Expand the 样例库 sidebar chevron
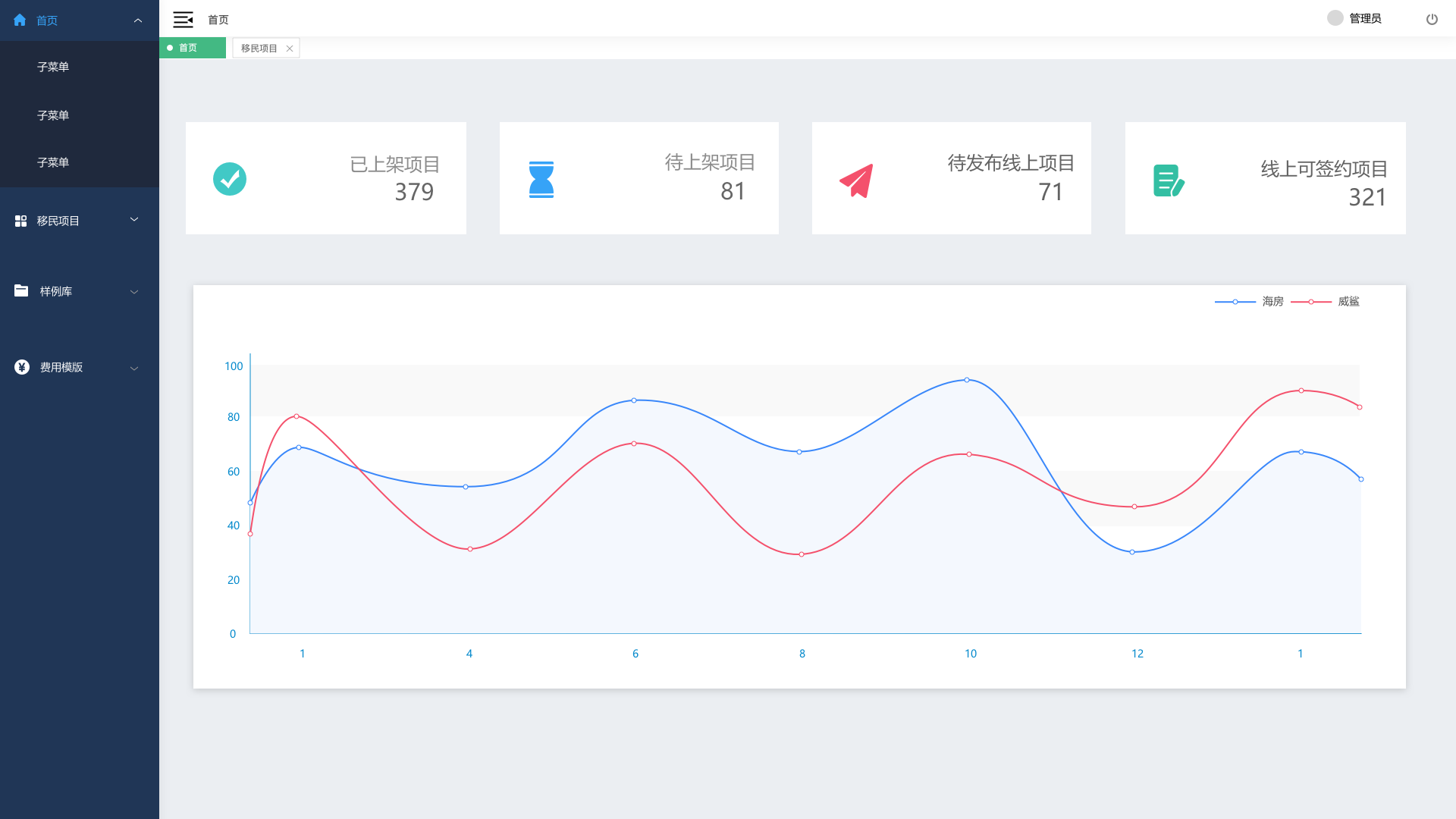1456x819 pixels. pos(134,292)
